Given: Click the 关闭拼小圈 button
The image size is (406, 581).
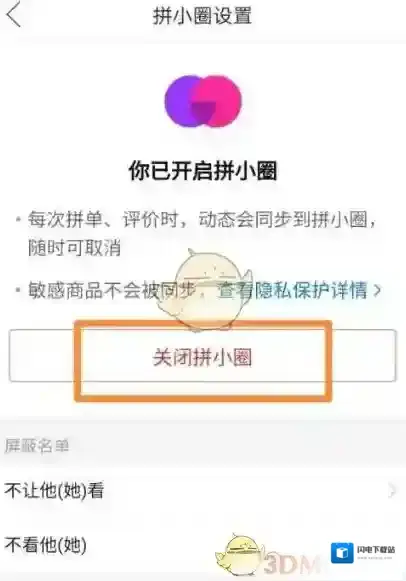Looking at the screenshot, I should 203,356.
